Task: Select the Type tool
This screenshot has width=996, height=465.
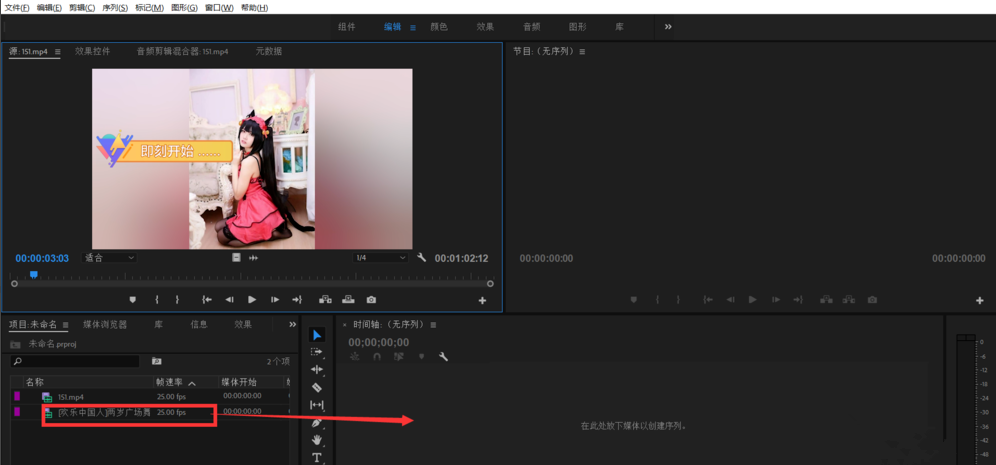Action: click(316, 457)
